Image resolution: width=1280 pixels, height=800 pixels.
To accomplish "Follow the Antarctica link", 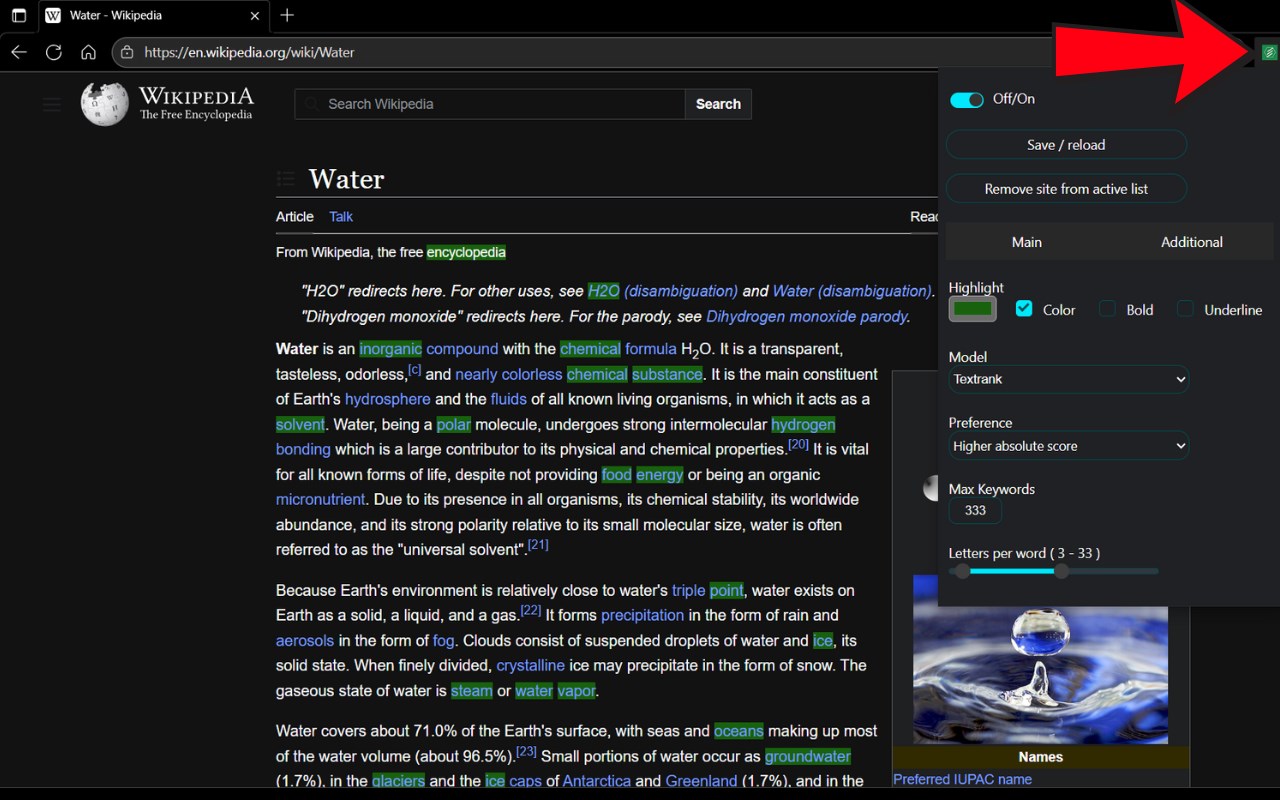I will (597, 781).
